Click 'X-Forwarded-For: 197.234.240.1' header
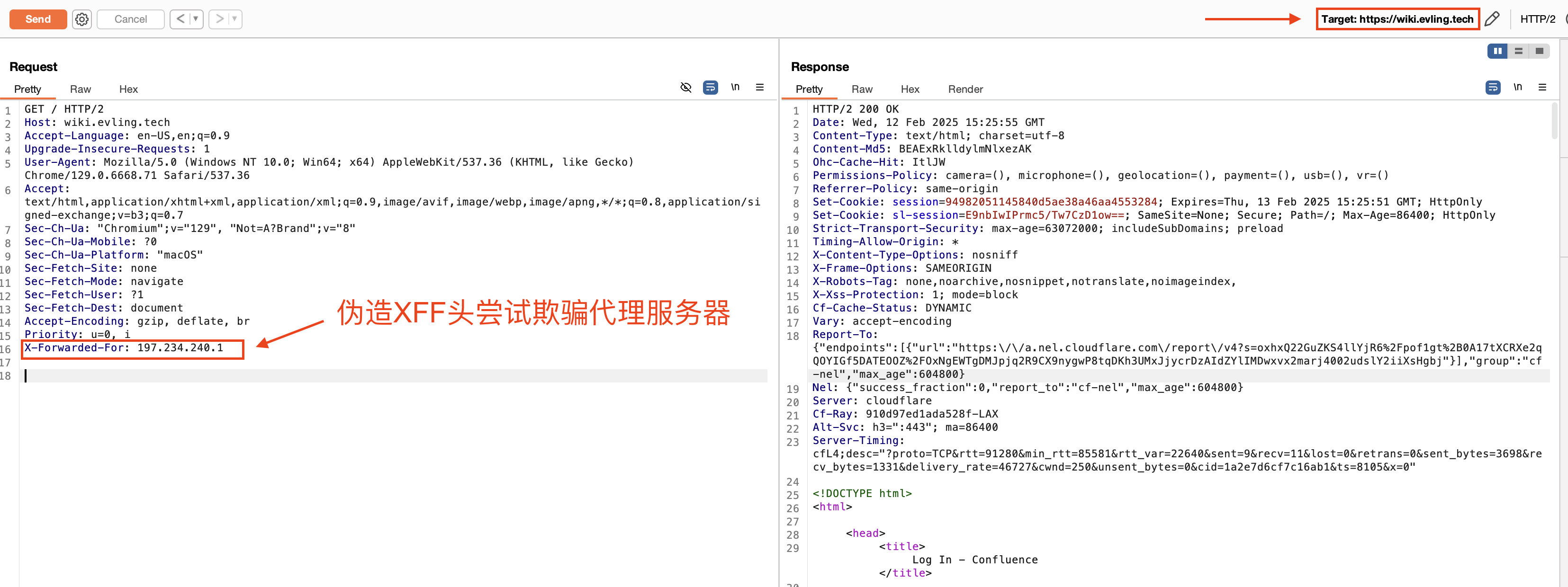The image size is (1568, 587). pyautogui.click(x=124, y=348)
